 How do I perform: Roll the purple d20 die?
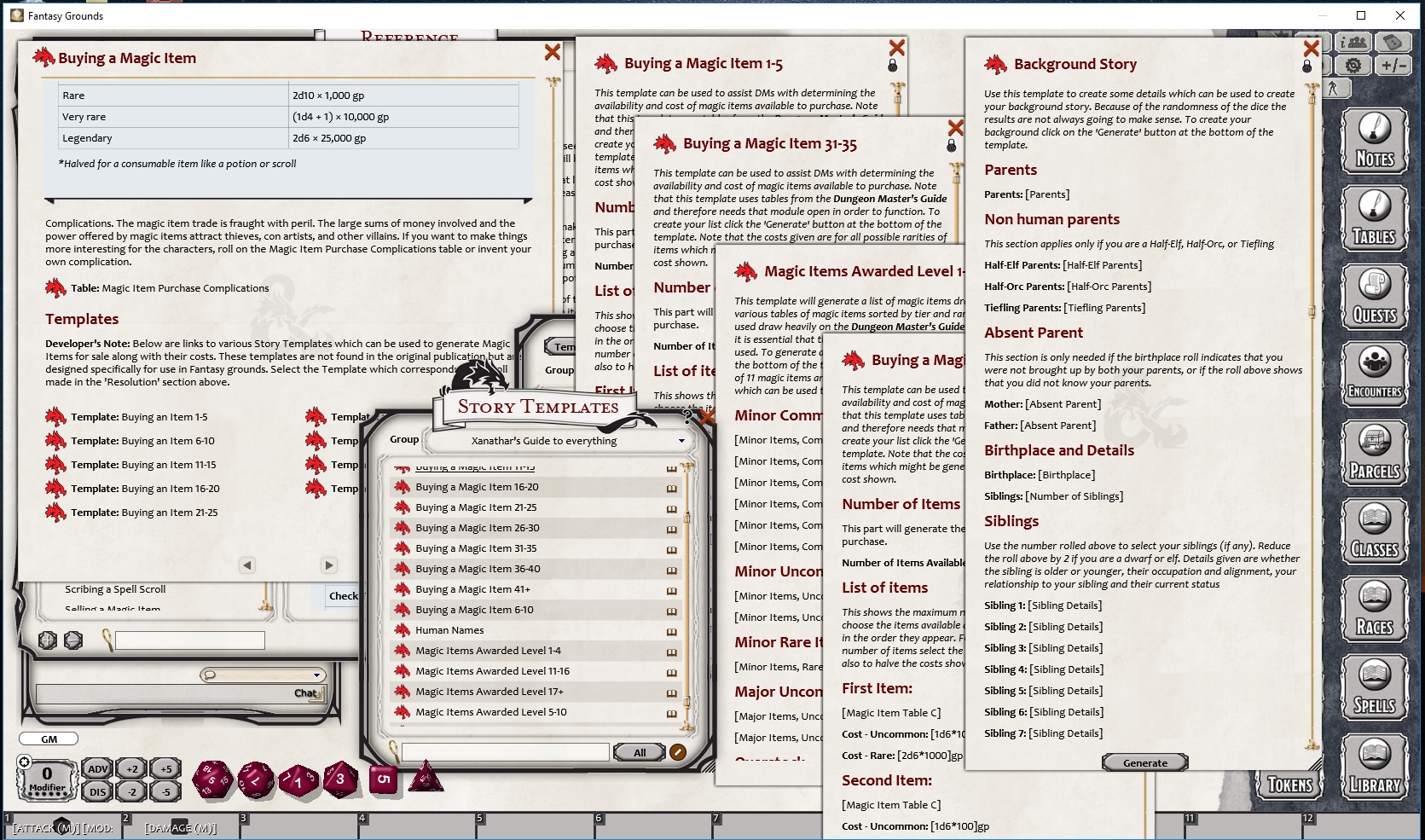(x=213, y=778)
